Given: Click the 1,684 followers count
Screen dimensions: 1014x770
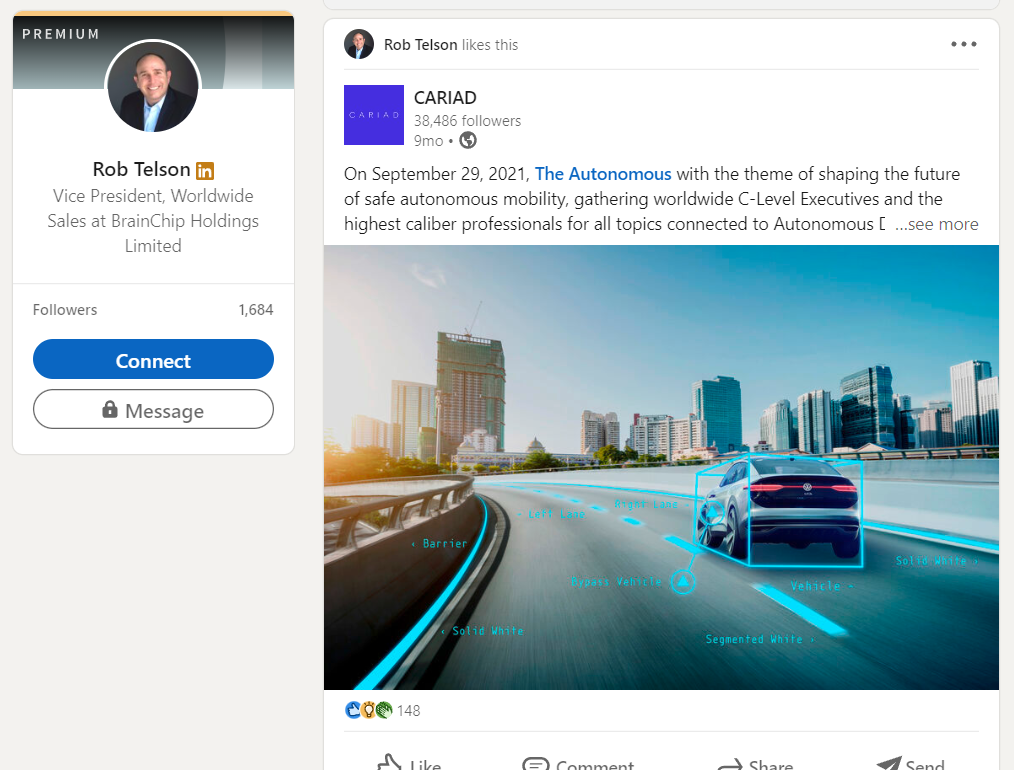Looking at the screenshot, I should [255, 310].
